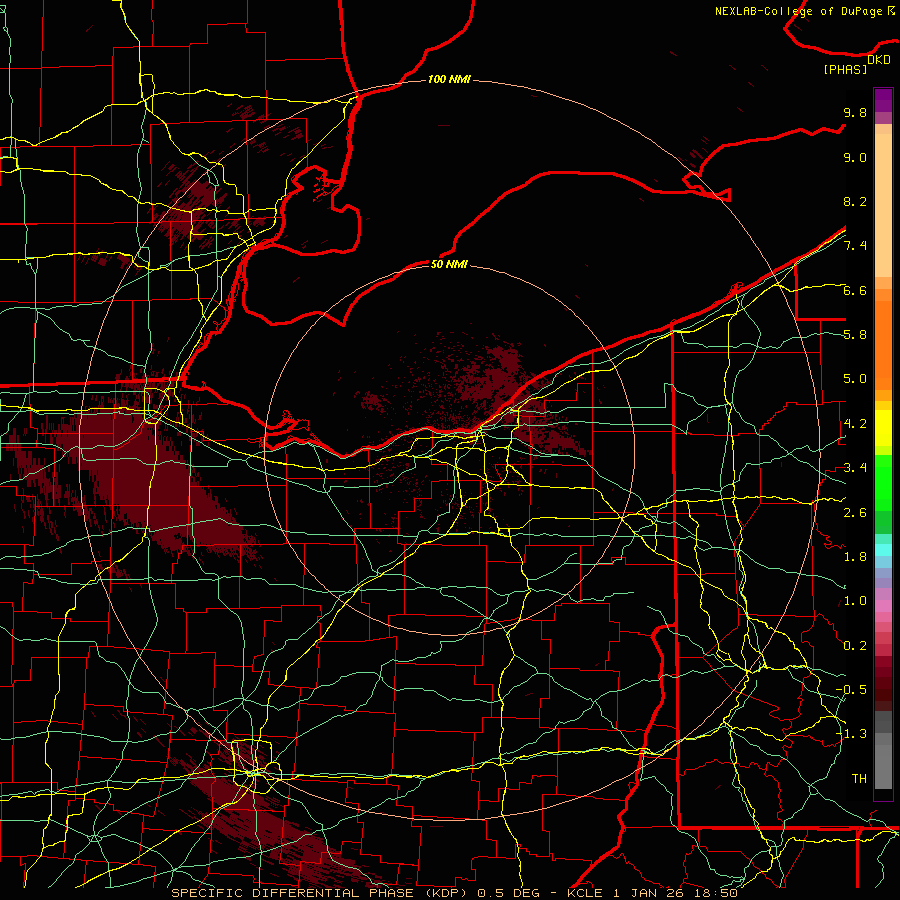Click the 1.8 scale value
900x900 pixels.
point(855,557)
